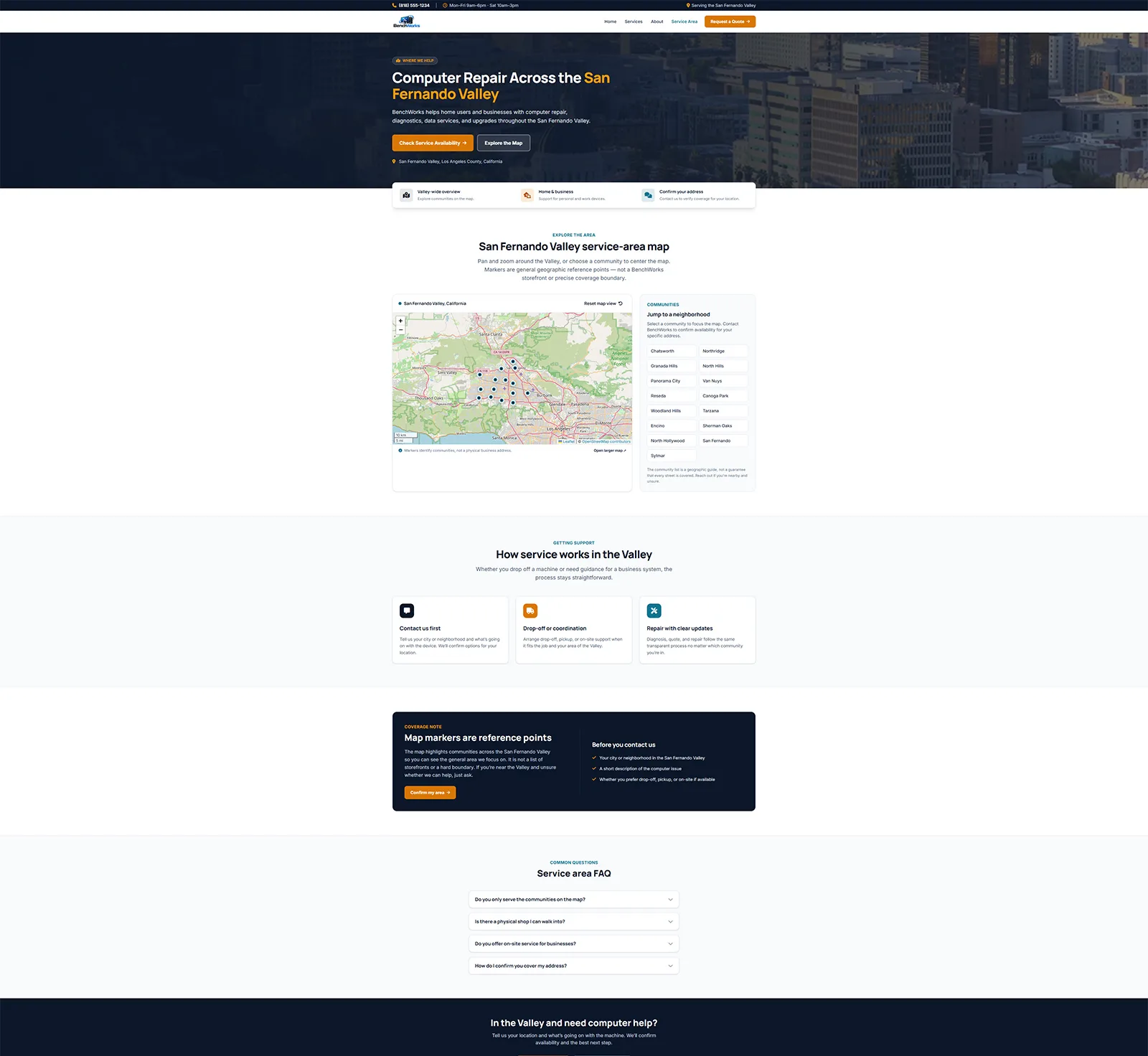Click Request a Quote button
The image size is (1148, 1056).
point(730,22)
